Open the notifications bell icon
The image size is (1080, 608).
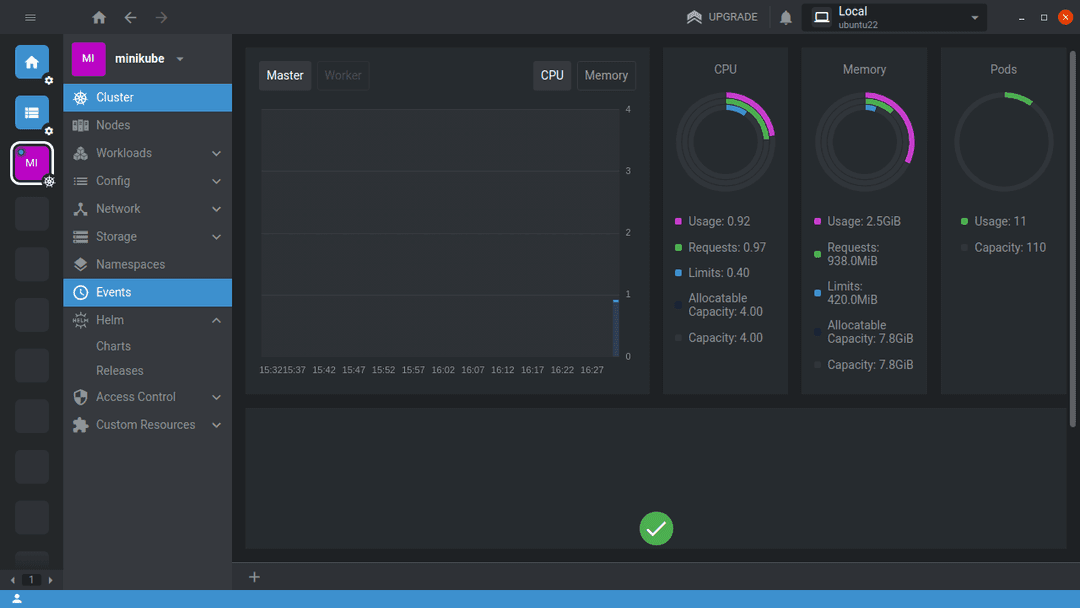pos(786,18)
